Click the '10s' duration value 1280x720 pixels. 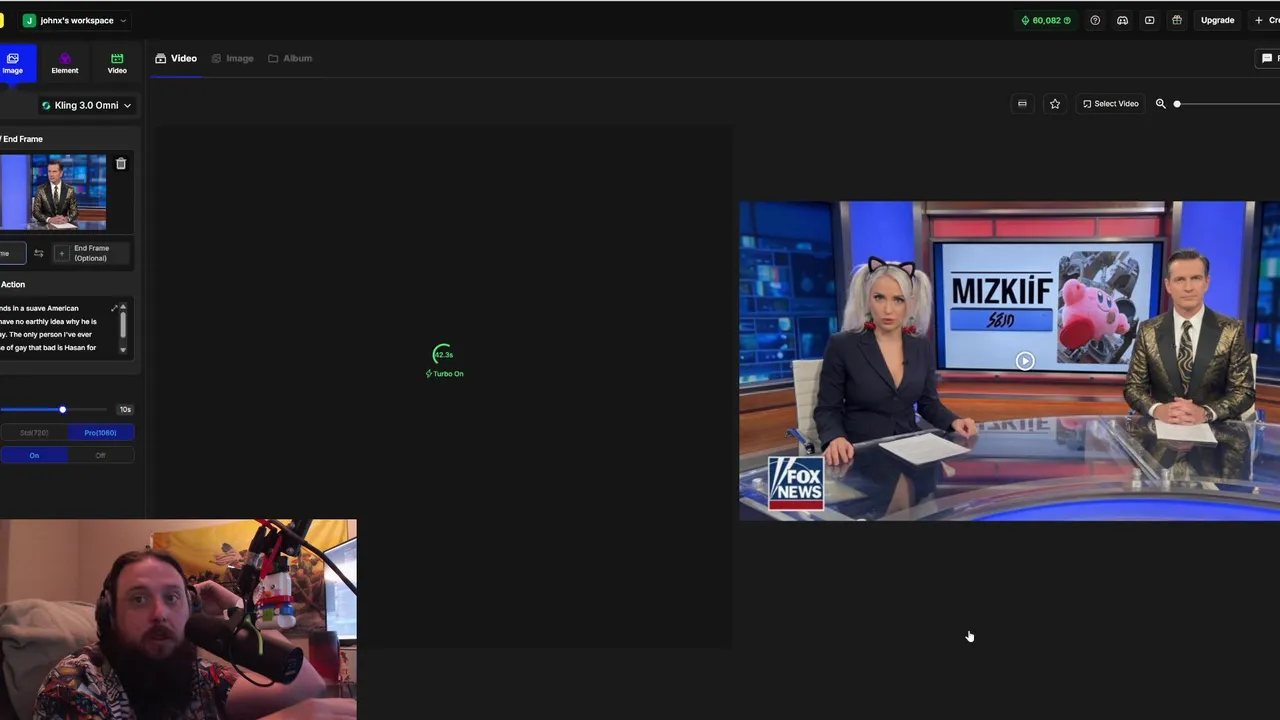point(125,409)
